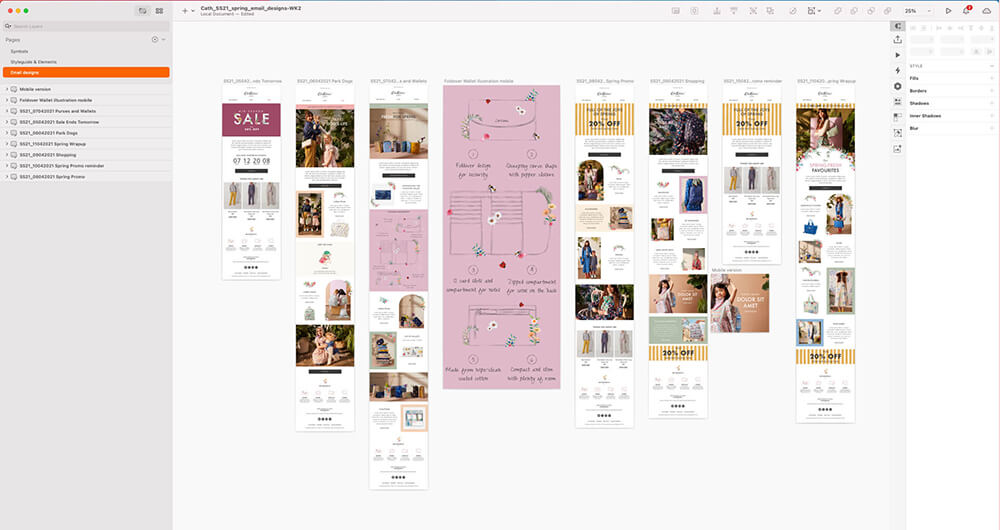Add a new border in Borders section

[991, 90]
